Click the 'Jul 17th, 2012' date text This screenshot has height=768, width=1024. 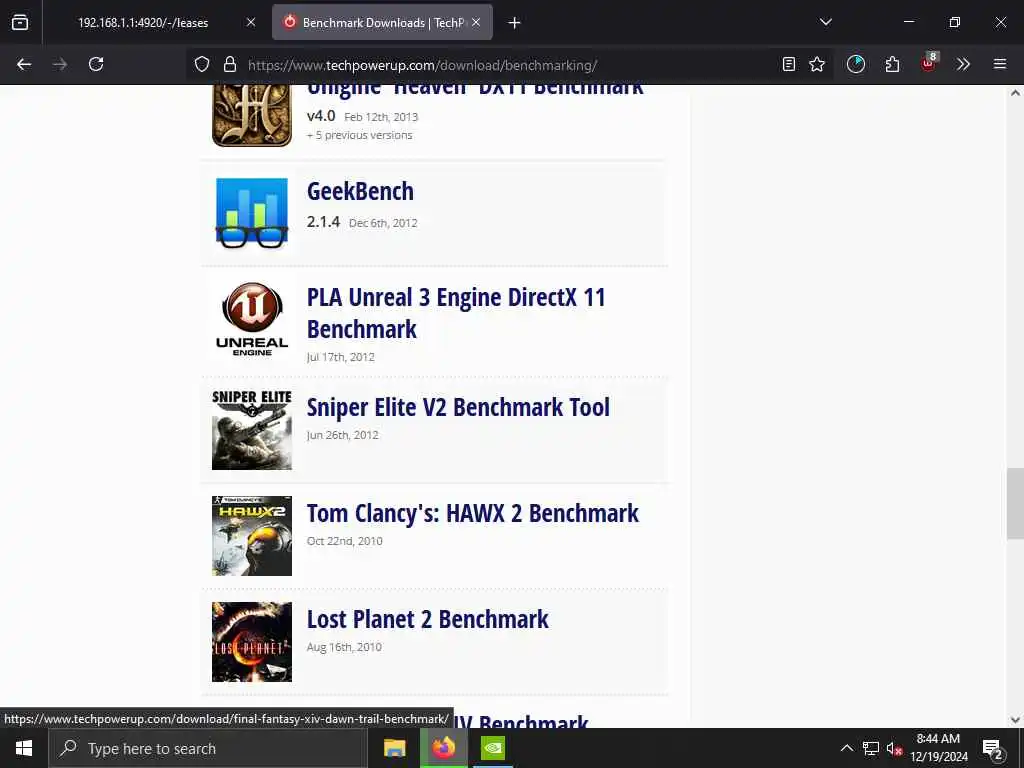[340, 357]
